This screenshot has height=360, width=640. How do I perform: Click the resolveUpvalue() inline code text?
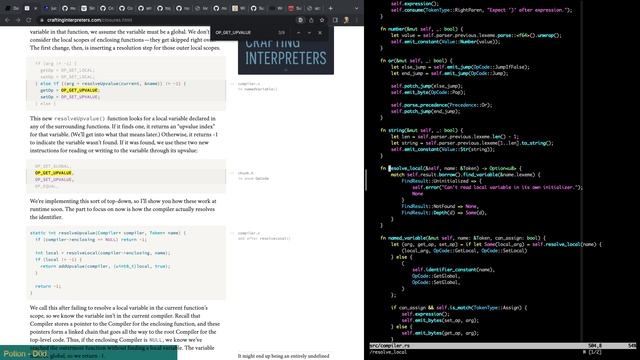(x=80, y=118)
